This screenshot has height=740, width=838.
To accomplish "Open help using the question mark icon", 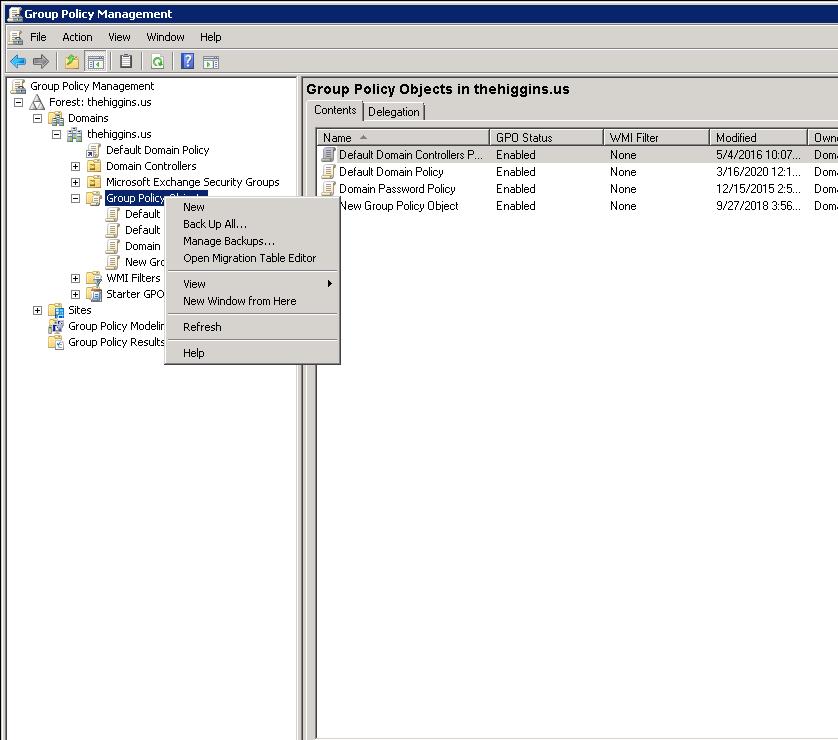I will (187, 61).
